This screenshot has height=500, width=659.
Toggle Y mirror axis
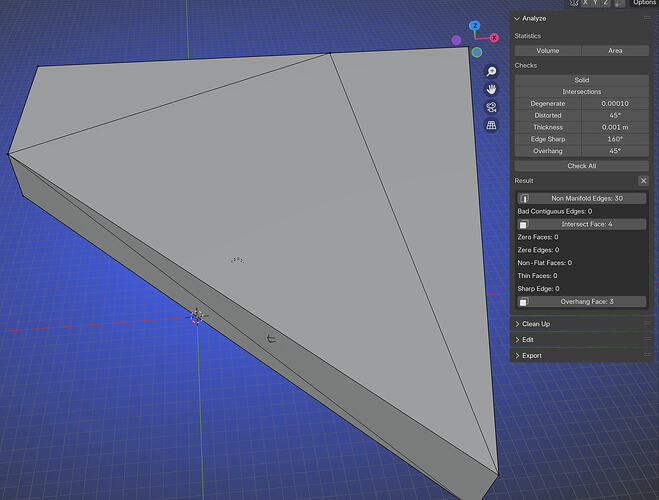[595, 3]
